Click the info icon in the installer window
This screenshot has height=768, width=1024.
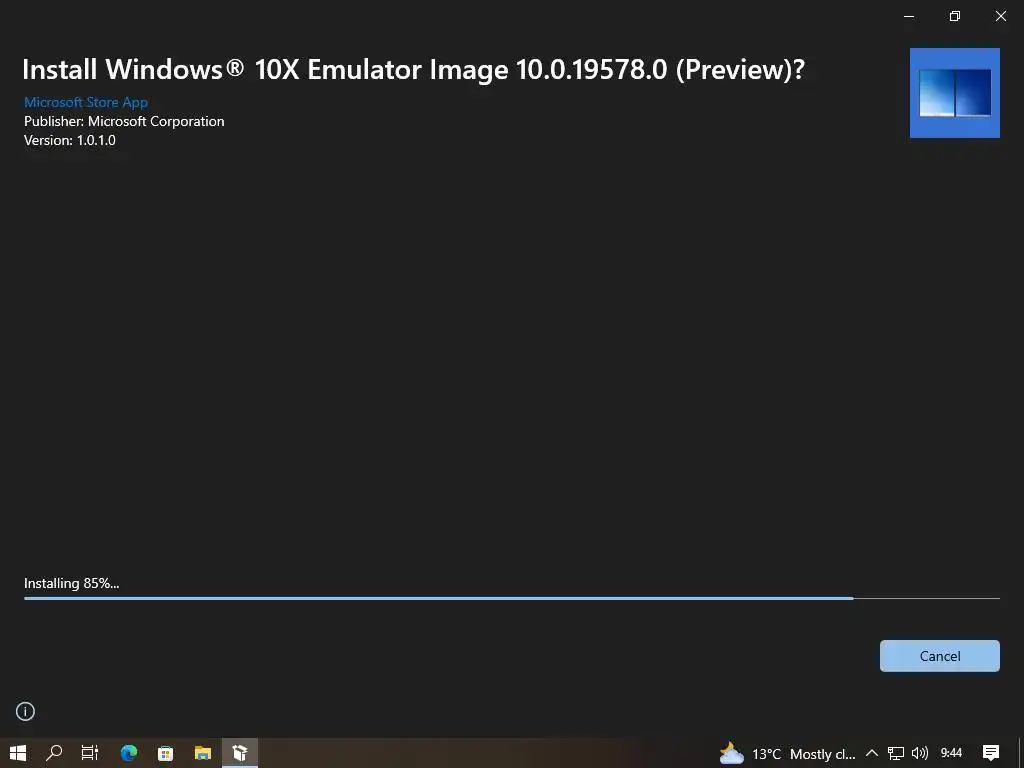(25, 711)
